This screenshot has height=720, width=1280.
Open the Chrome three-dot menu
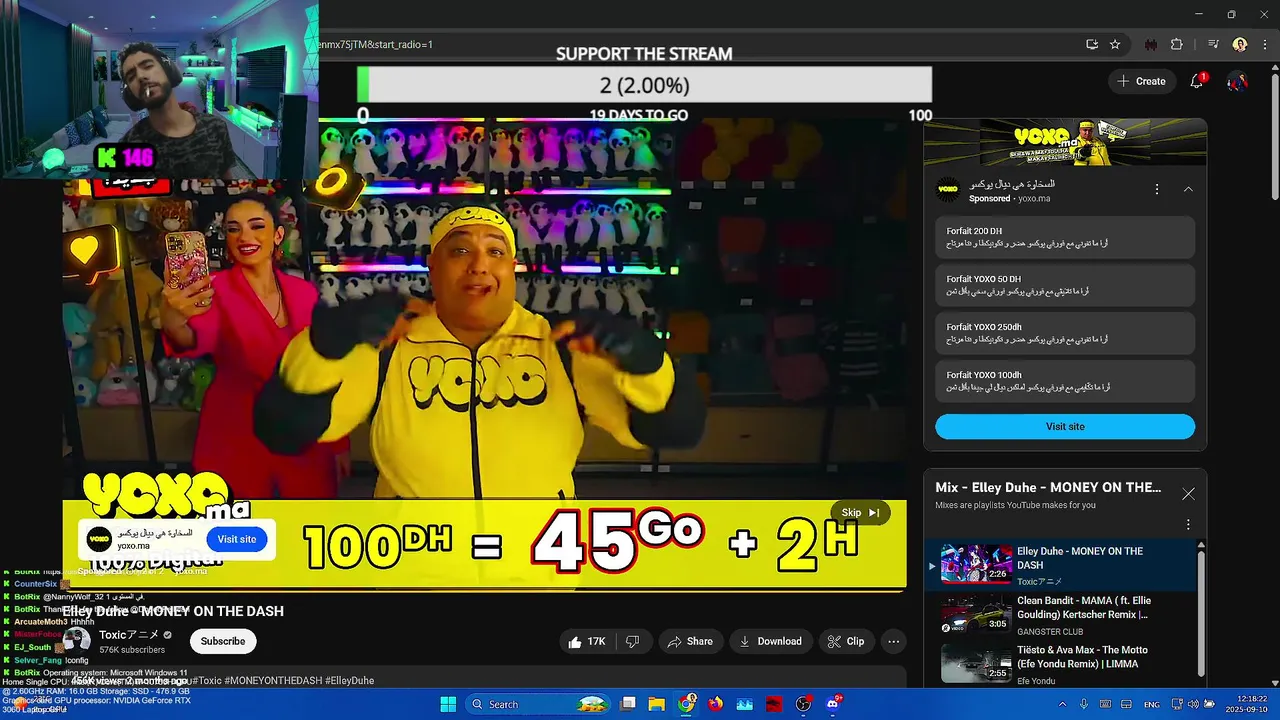(1264, 44)
